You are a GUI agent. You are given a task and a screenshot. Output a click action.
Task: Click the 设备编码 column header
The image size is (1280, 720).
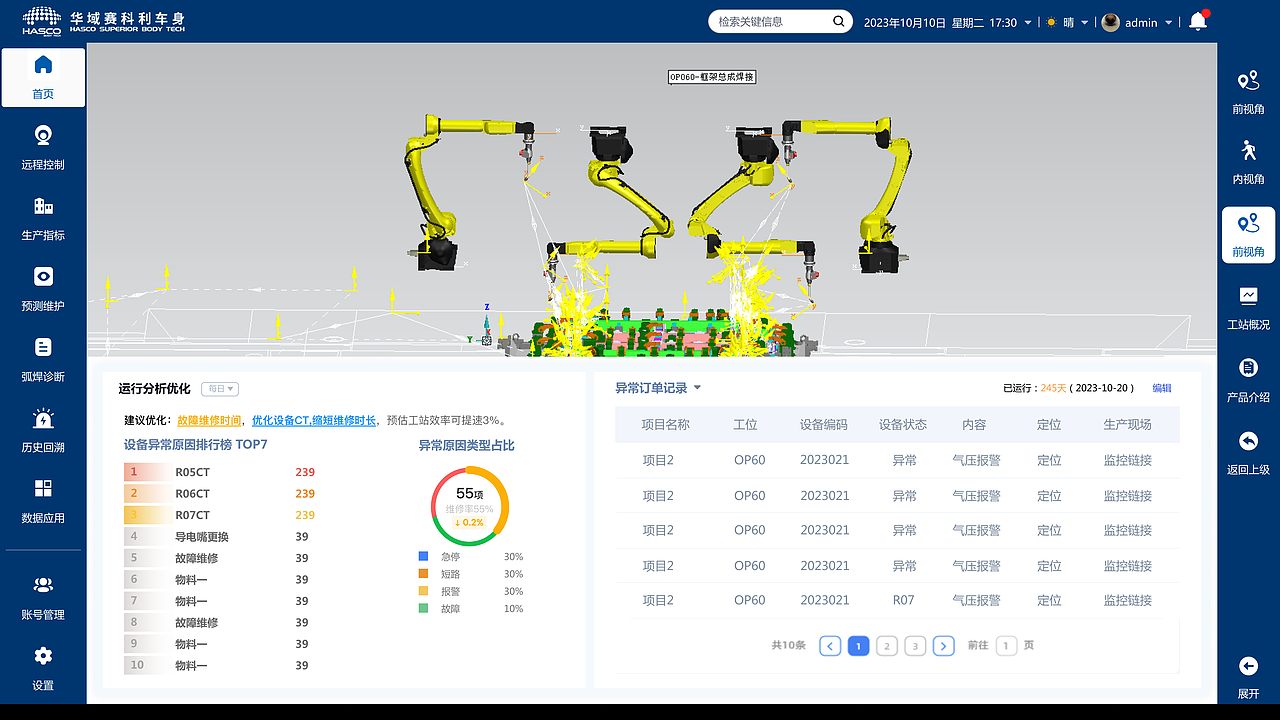coord(824,424)
